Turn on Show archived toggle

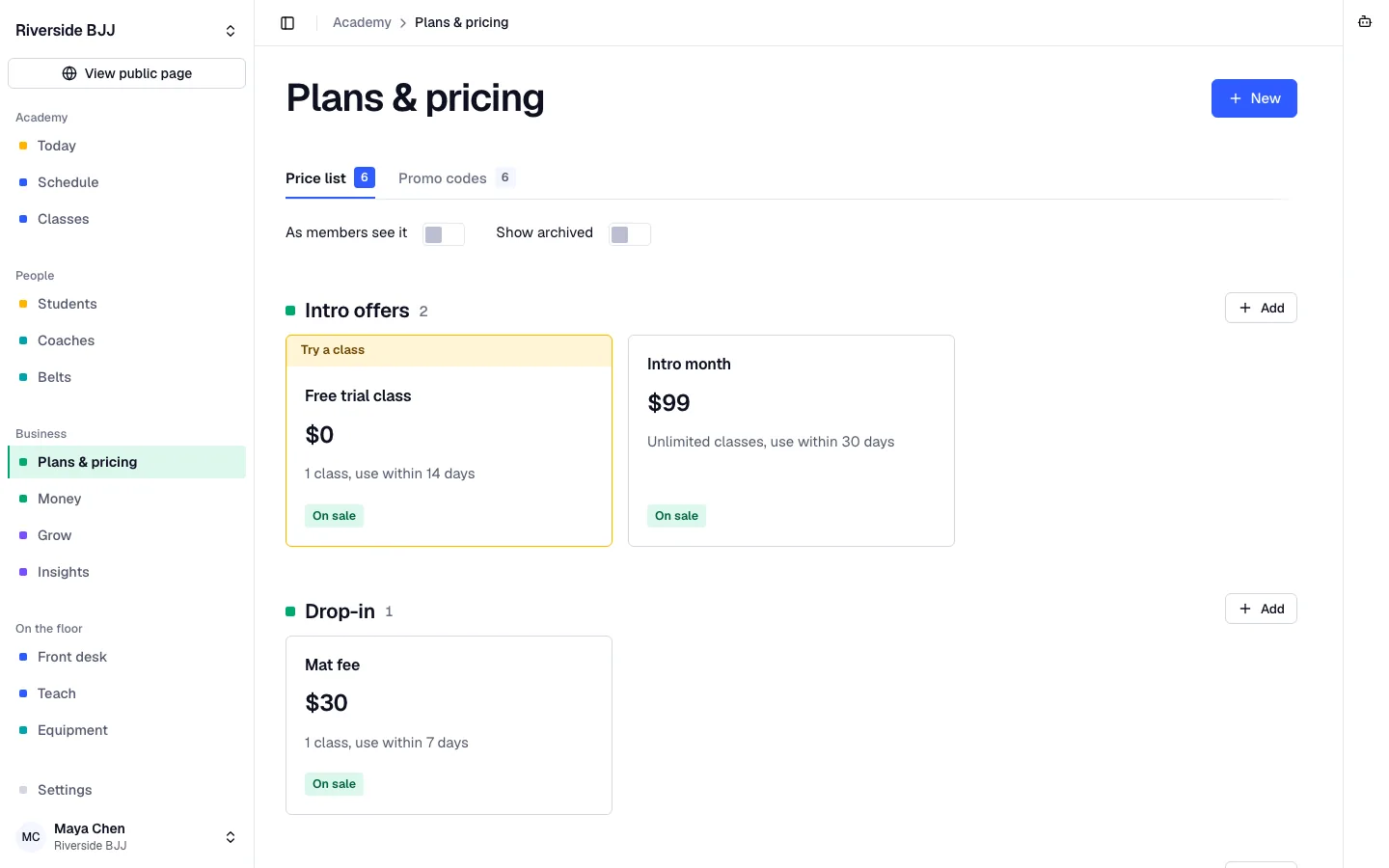[630, 234]
